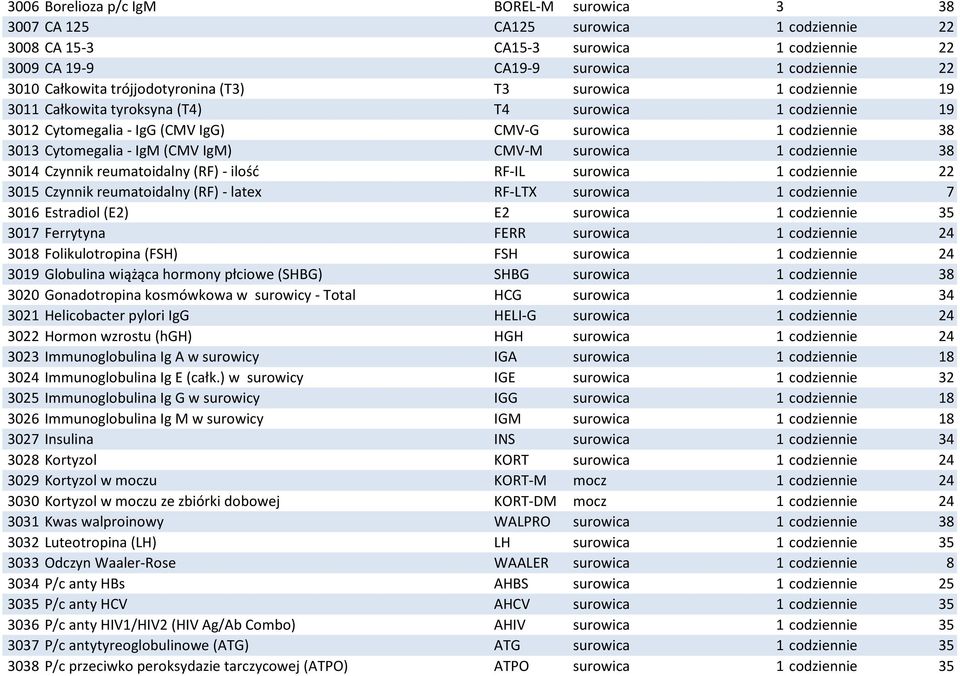Select 'Czynnik reumatoidalny (RF) - latex'
The height and width of the screenshot is (676, 960).
153,192
